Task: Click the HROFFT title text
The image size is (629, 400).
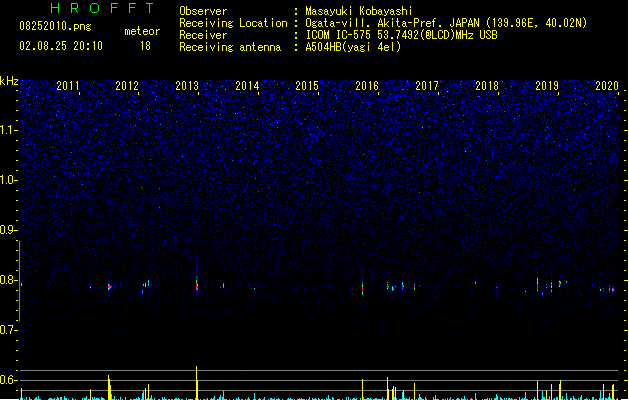Action: click(x=102, y=8)
